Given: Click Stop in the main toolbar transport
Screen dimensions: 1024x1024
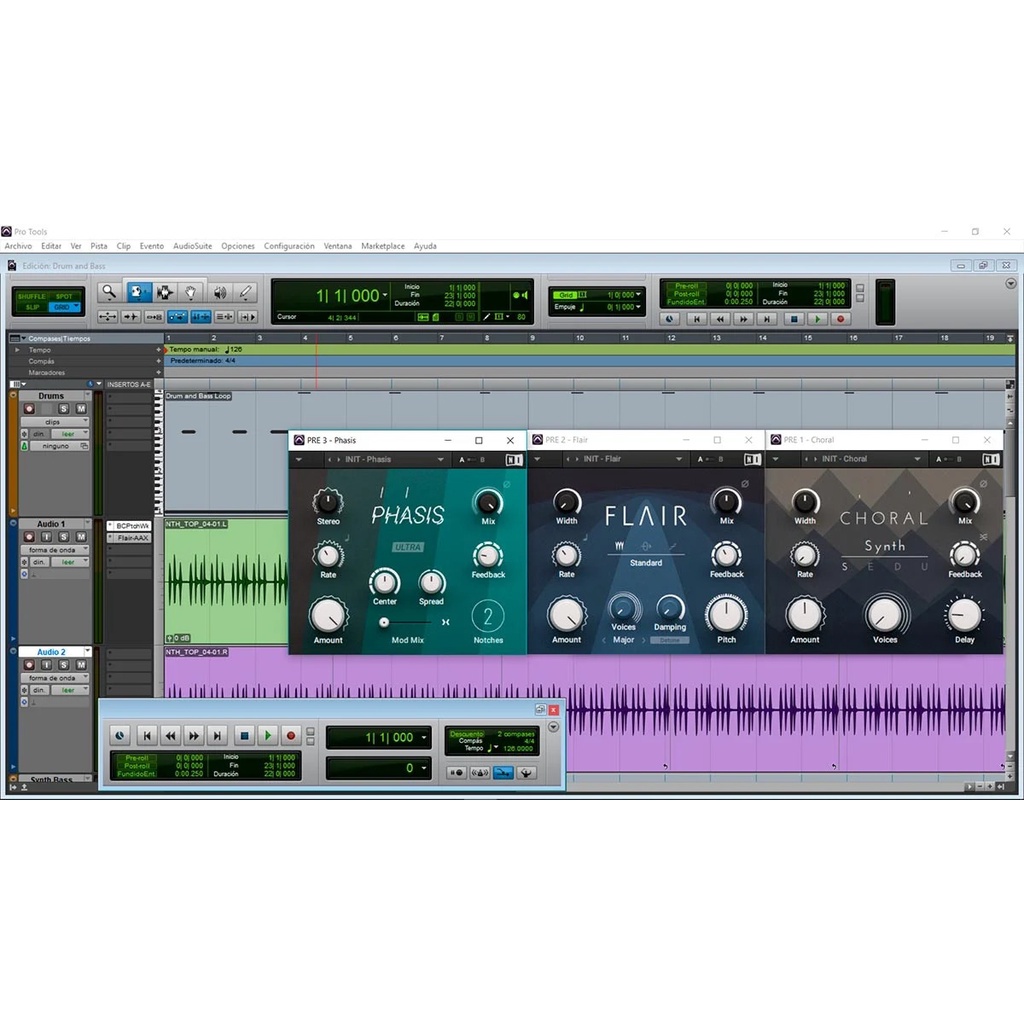Looking at the screenshot, I should [793, 319].
